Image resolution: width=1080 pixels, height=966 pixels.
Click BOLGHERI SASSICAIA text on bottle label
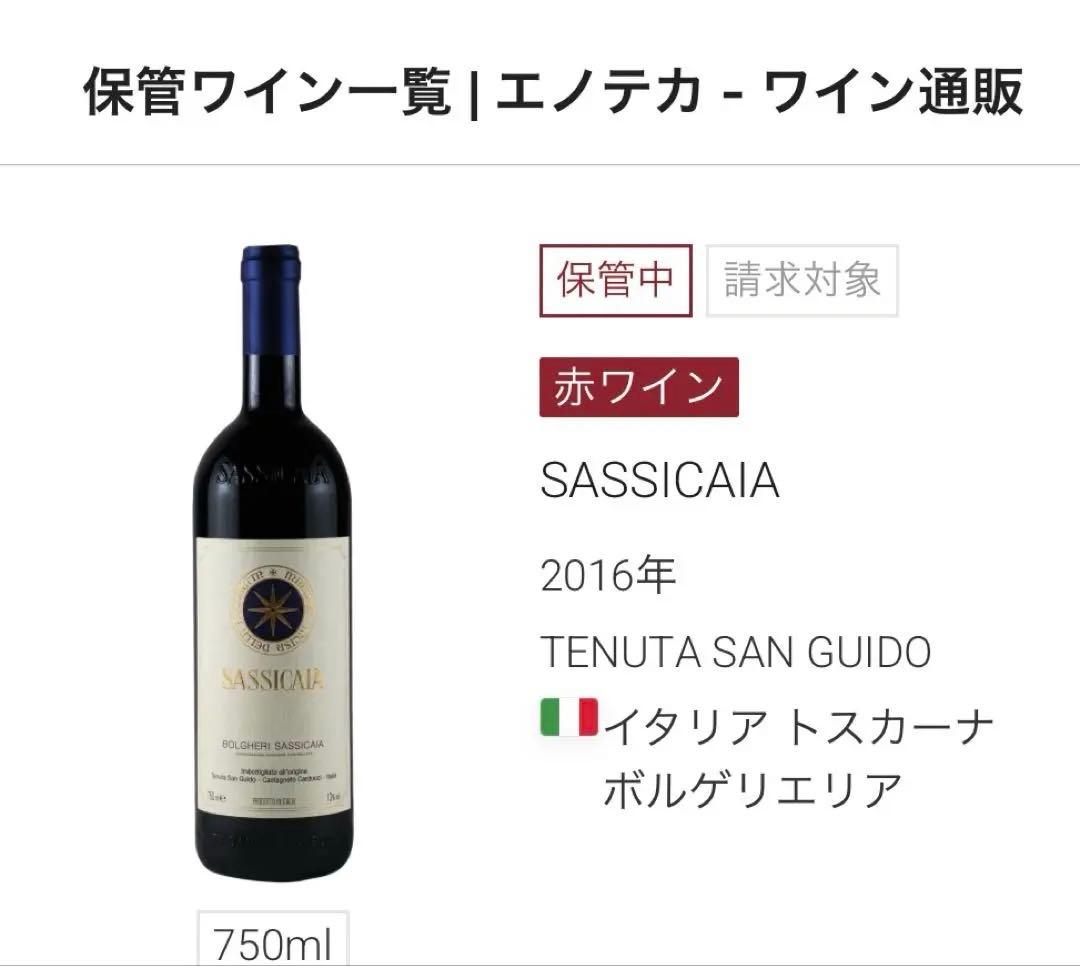pyautogui.click(x=273, y=745)
